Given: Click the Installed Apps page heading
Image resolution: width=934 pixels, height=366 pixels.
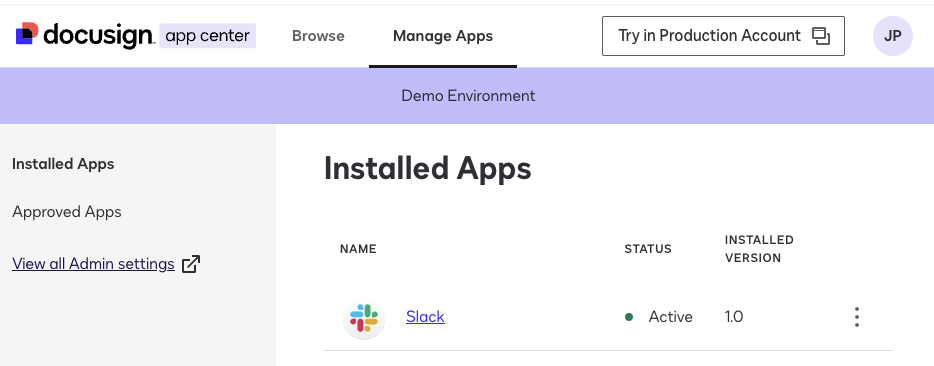Looking at the screenshot, I should pyautogui.click(x=428, y=169).
